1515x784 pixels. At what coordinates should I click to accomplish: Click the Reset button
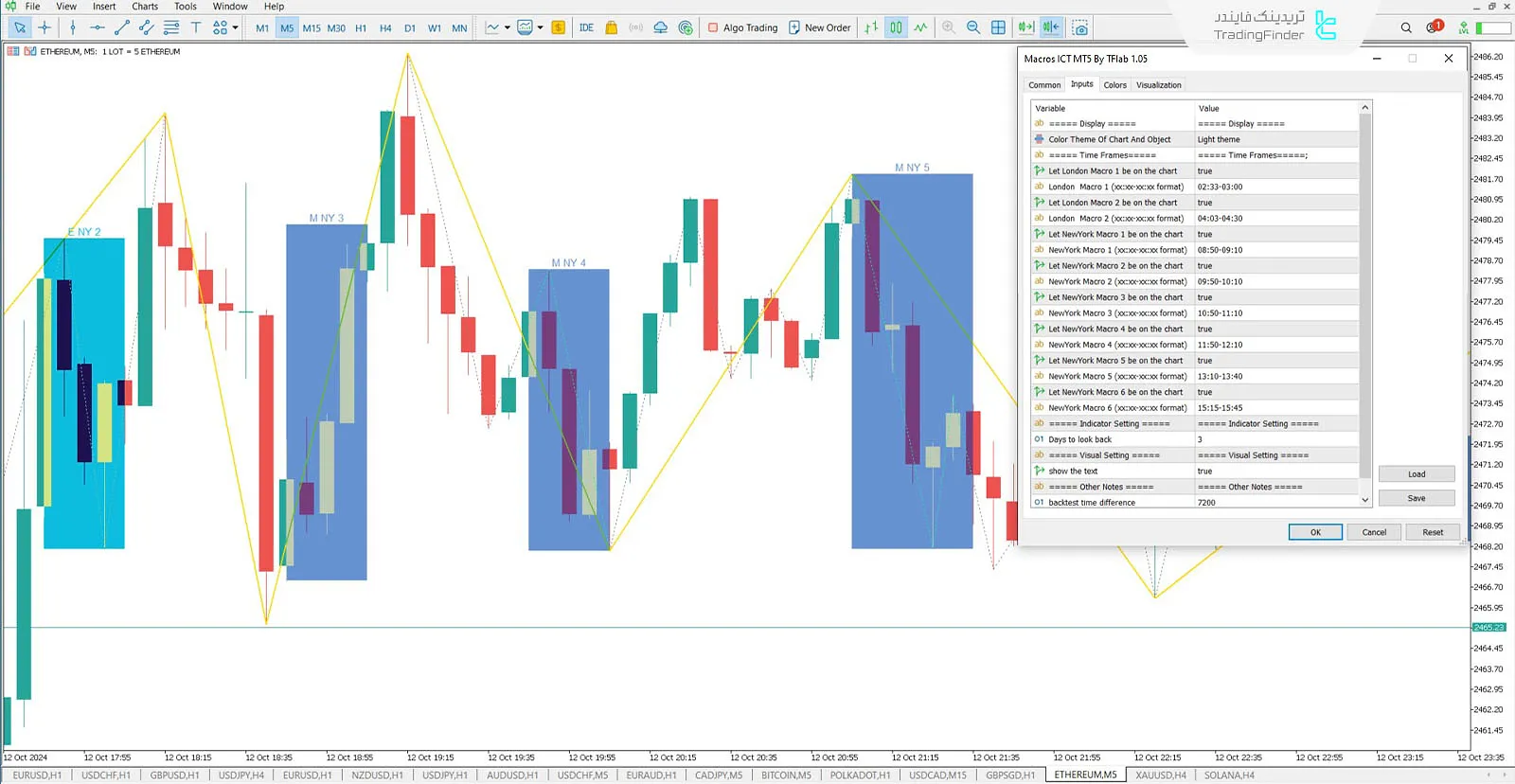[1432, 532]
